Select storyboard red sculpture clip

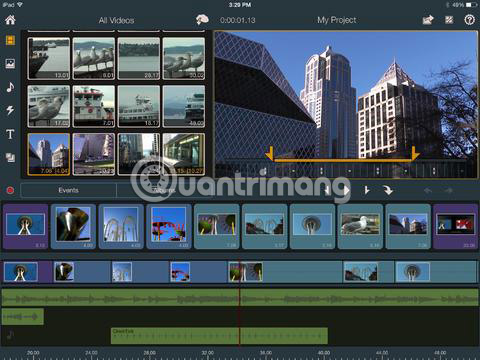[x=169, y=226]
